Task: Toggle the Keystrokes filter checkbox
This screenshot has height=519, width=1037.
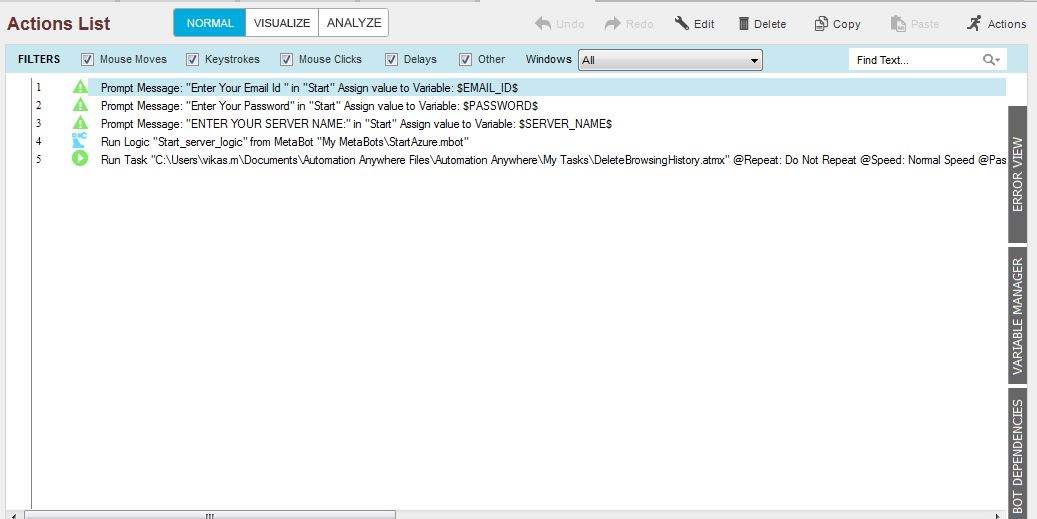Action: click(192, 60)
